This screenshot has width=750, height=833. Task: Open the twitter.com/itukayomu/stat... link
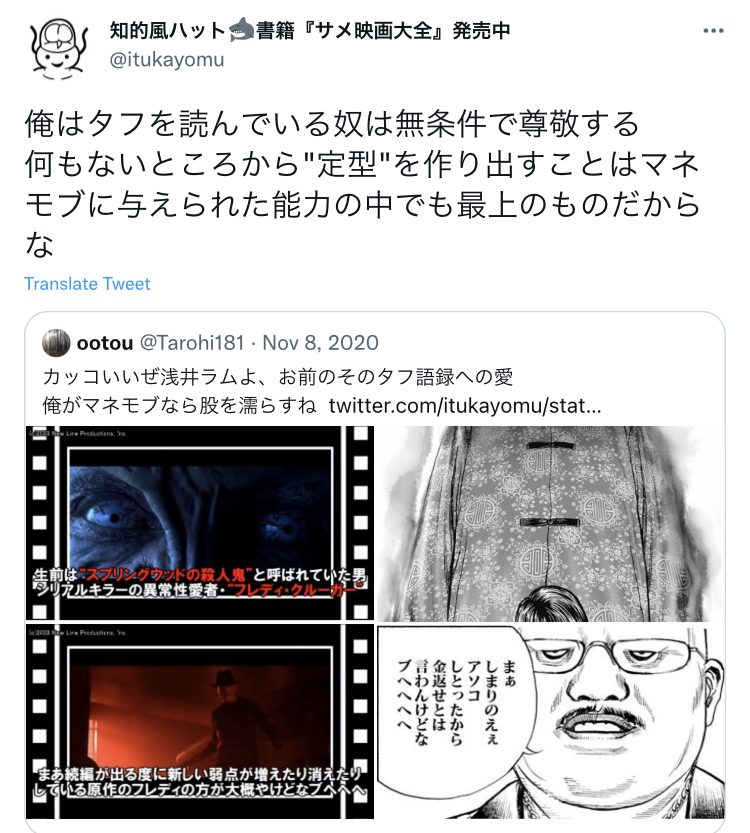pyautogui.click(x=465, y=406)
